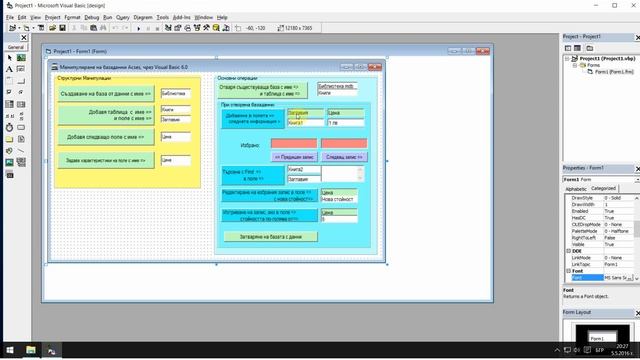This screenshot has width=640, height=360.
Task: Select the Data control tool
Action: coord(21,162)
